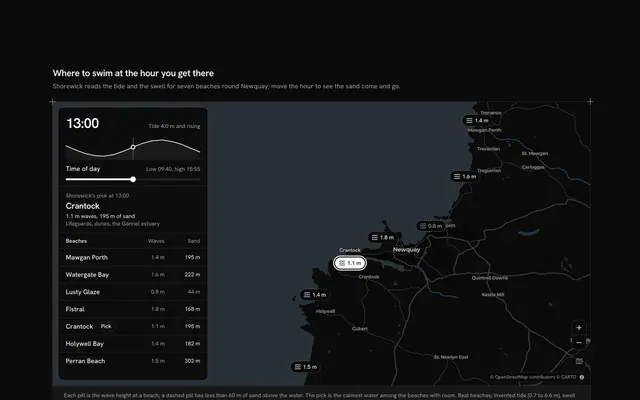
Task: Click the Carloggas map label
Action: click(533, 167)
